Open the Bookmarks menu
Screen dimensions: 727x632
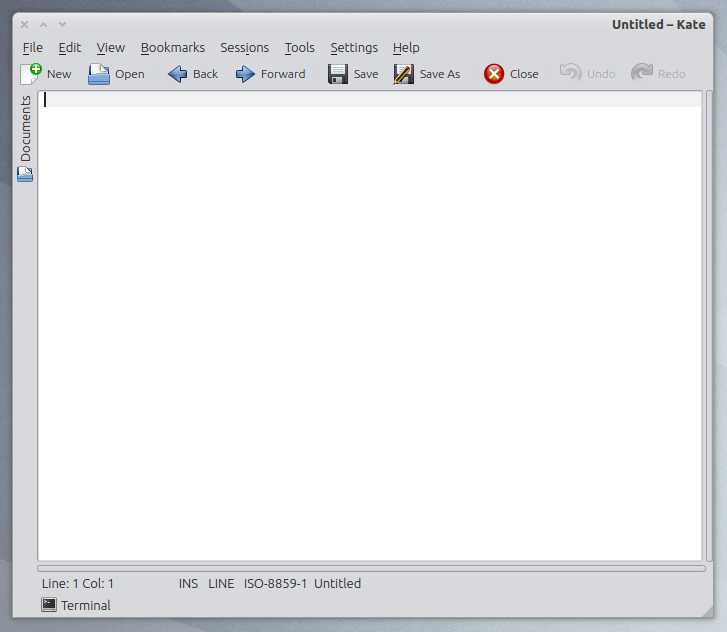[x=172, y=48]
